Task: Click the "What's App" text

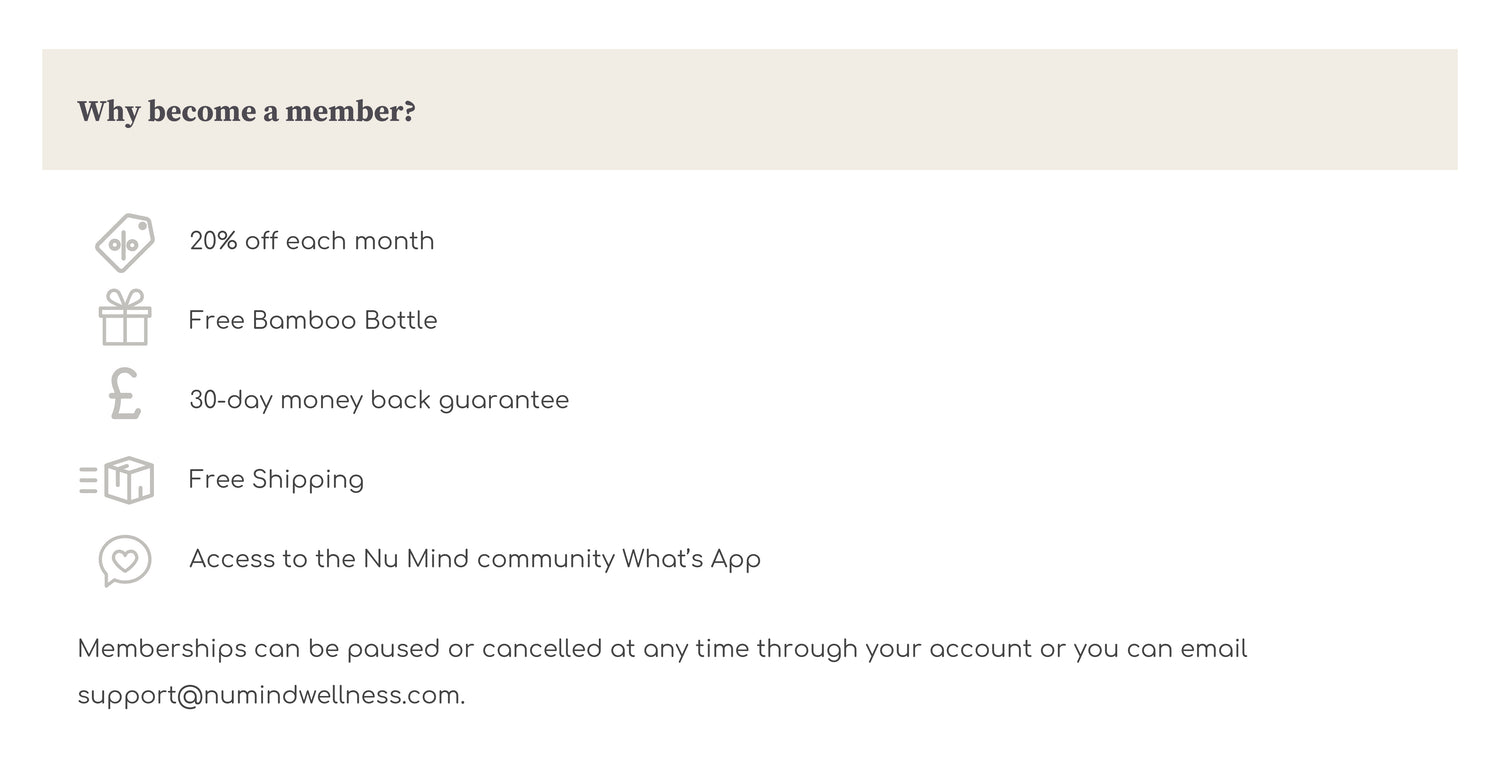Action: pos(691,559)
